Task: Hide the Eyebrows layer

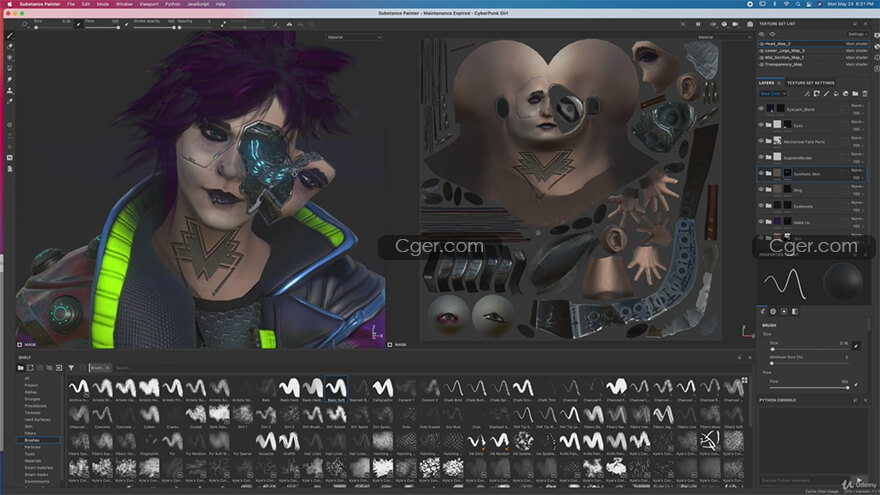Action: [762, 205]
